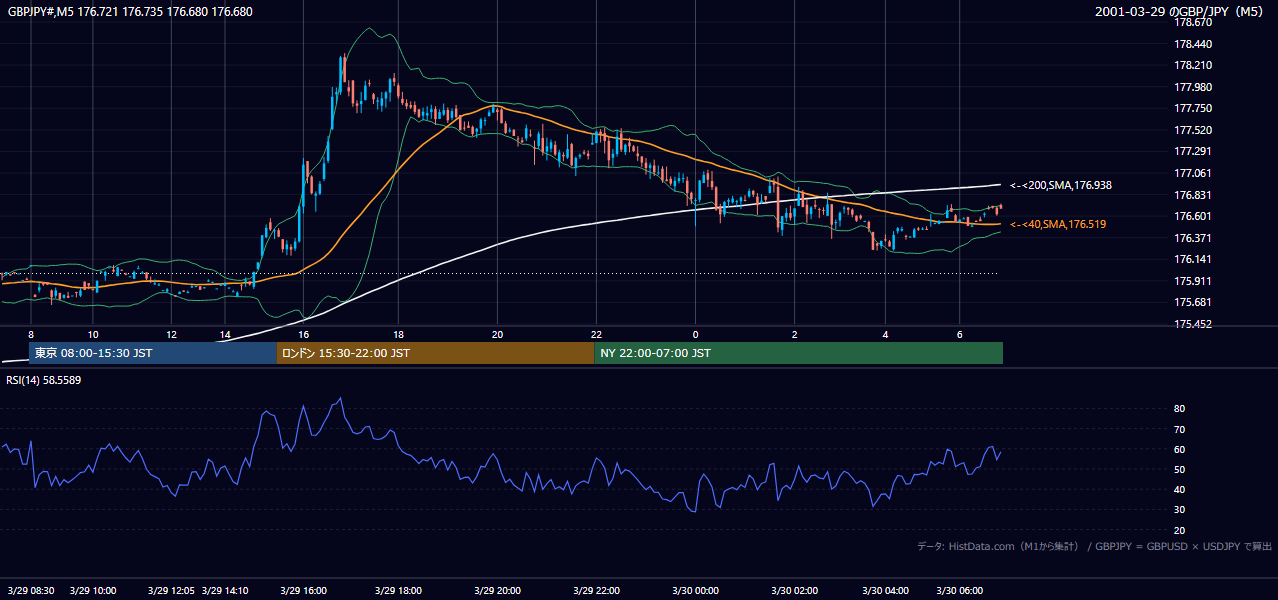Click the date label 3/30 04:00
This screenshot has height=600, width=1278.
[x=885, y=590]
